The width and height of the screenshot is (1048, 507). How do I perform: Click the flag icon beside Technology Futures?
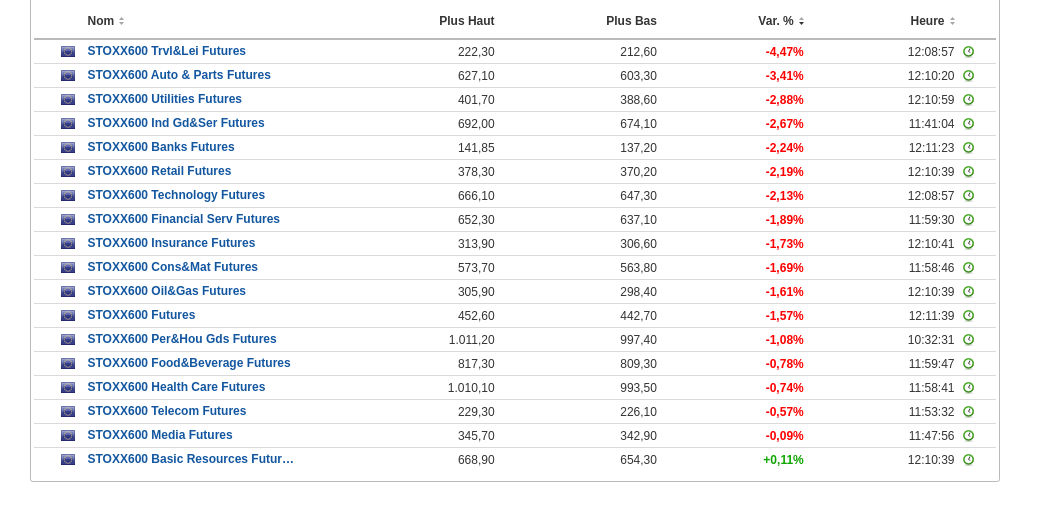(68, 196)
